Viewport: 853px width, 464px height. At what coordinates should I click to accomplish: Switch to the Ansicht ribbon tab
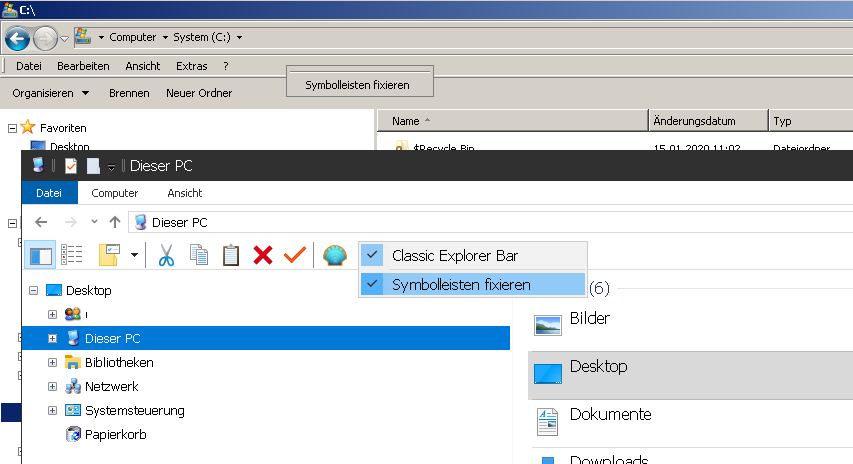click(184, 193)
